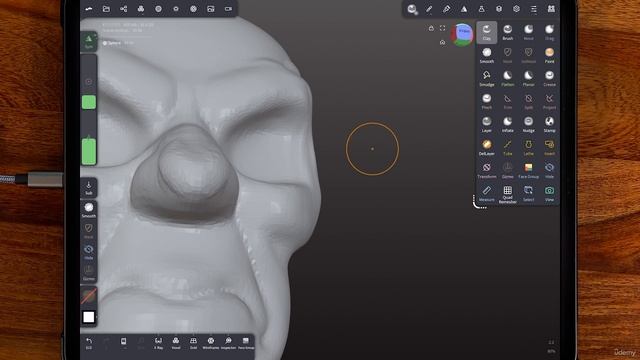Select the Paint tool

pos(549,55)
